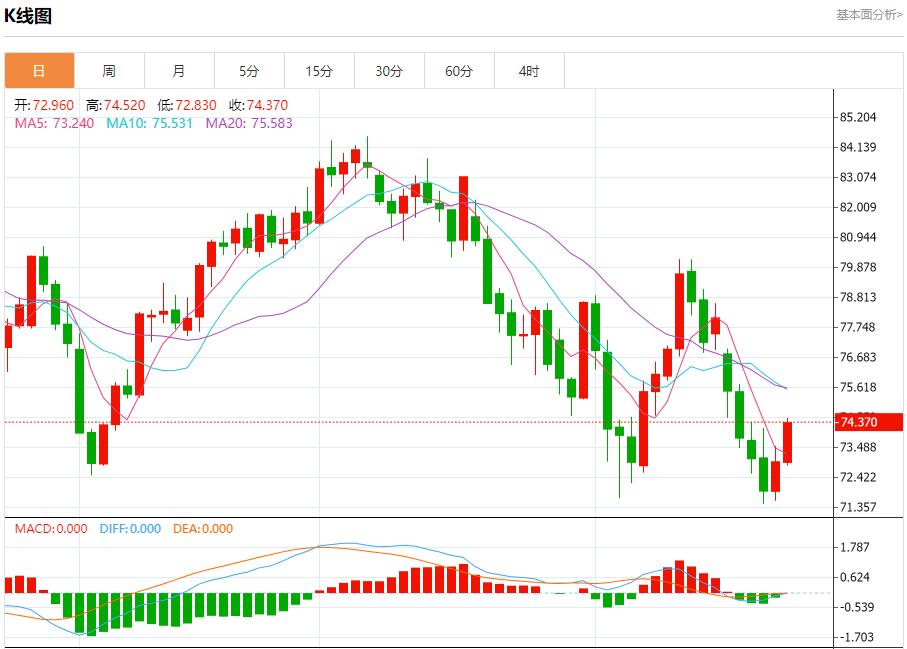
Task: Click the red 74.370 current price tag
Action: (866, 422)
